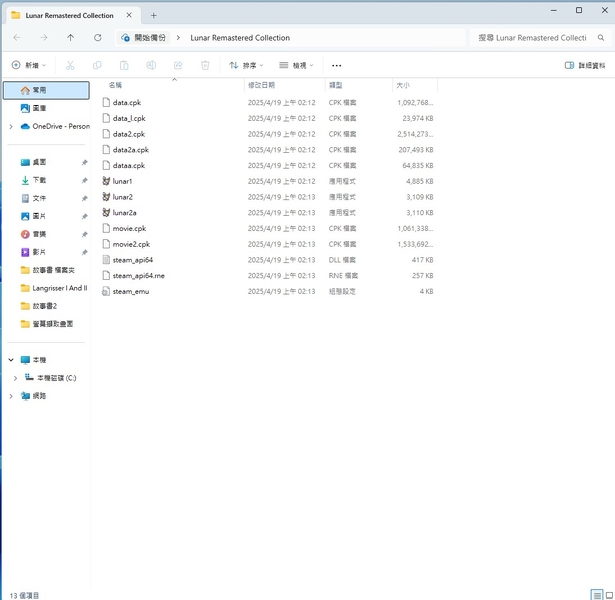Go back with the back arrow

click(x=16, y=38)
